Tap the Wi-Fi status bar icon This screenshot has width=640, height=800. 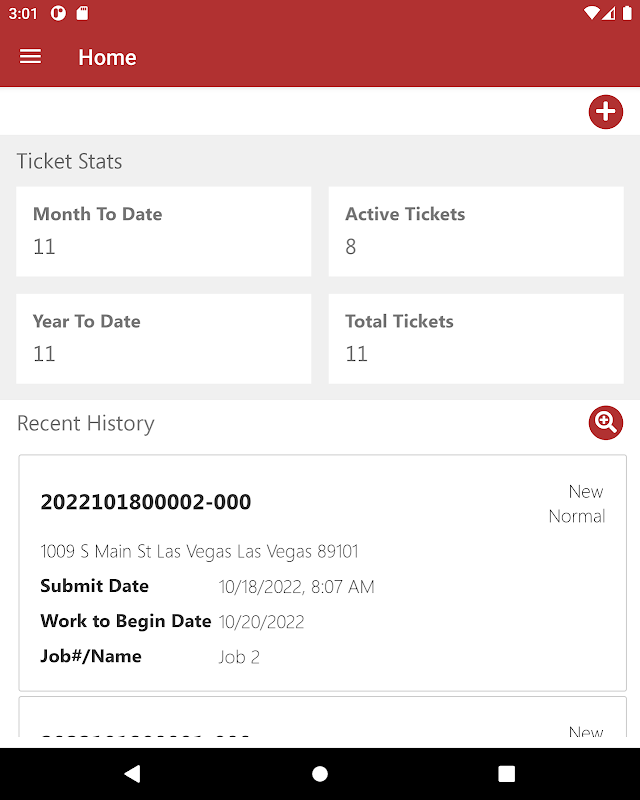pos(592,14)
